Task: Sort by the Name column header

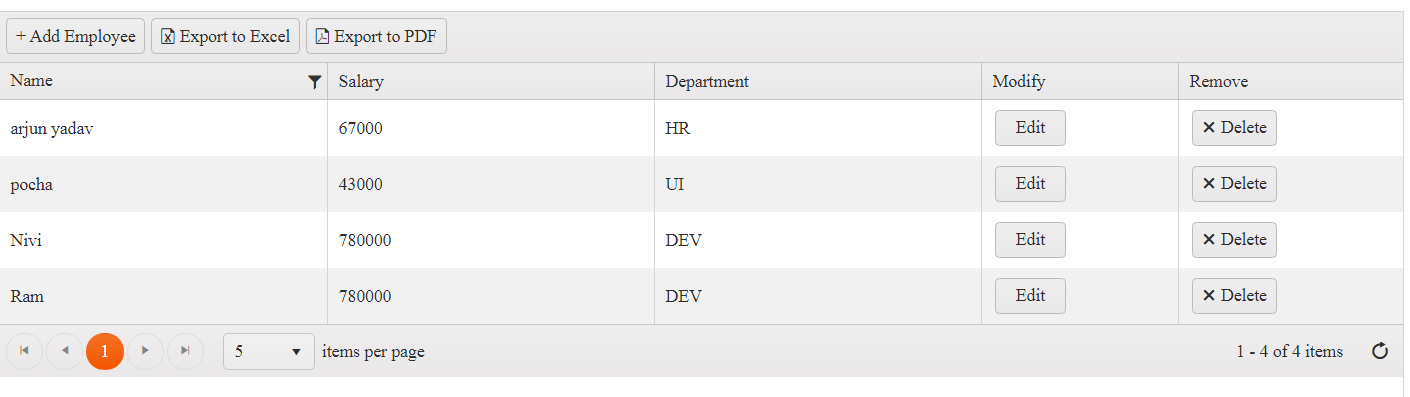Action: pos(32,81)
